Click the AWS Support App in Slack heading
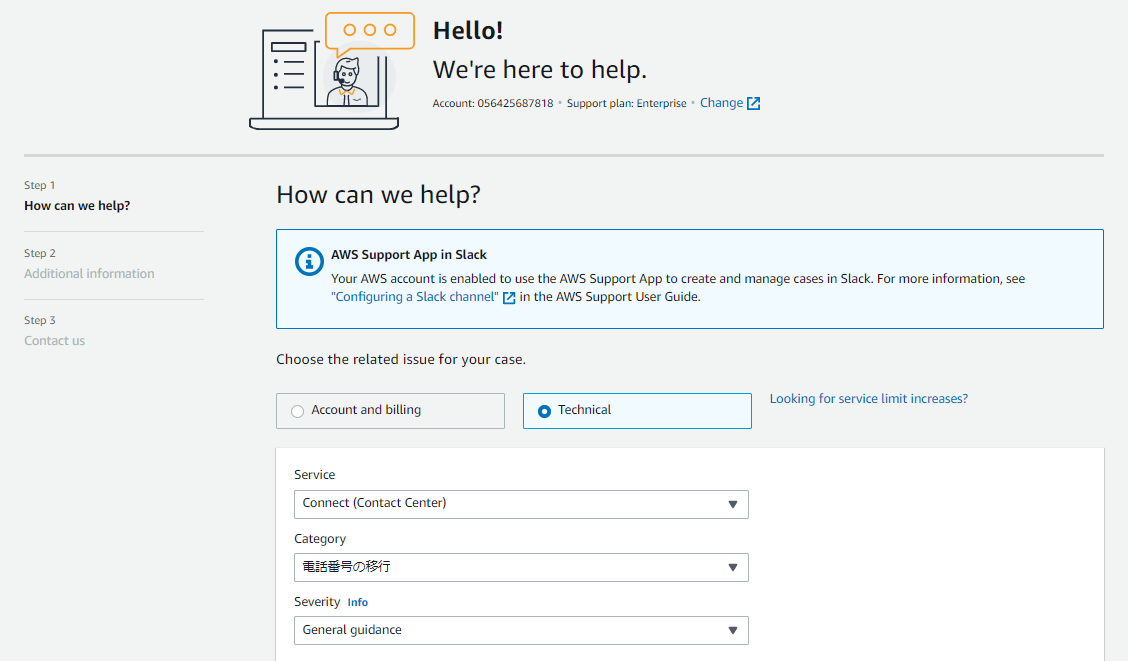The image size is (1128, 661). coord(409,255)
